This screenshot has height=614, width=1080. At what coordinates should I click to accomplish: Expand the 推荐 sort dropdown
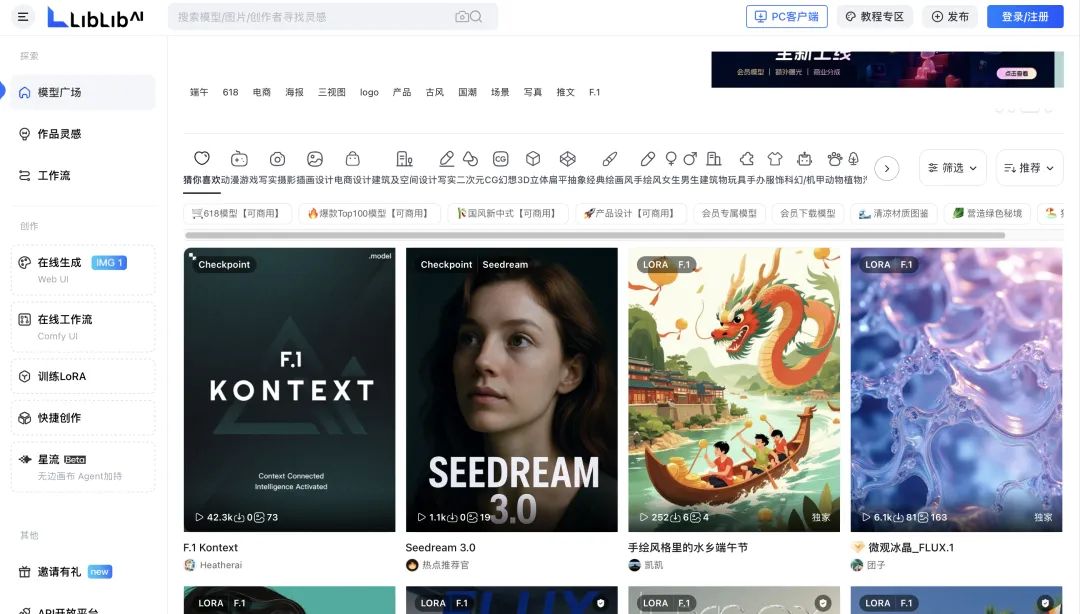point(1029,167)
